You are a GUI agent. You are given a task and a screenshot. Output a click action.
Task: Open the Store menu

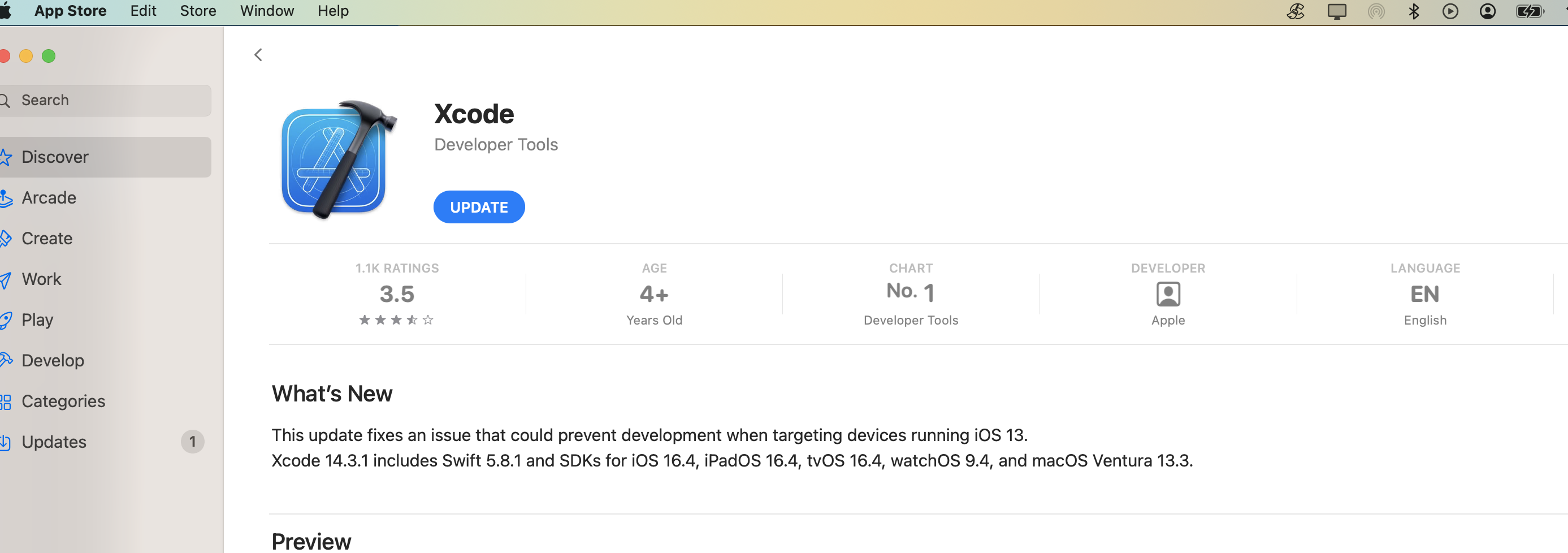[x=198, y=11]
